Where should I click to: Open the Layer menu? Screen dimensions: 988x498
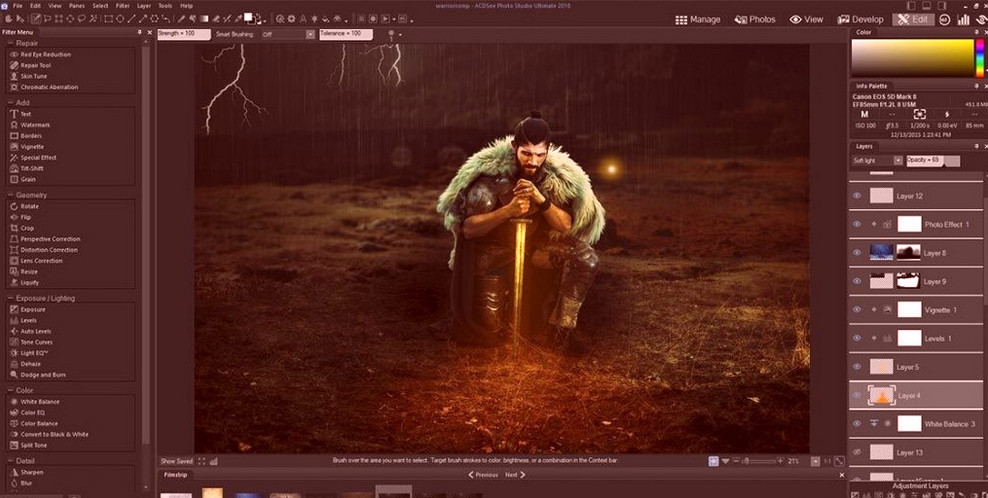tap(144, 6)
